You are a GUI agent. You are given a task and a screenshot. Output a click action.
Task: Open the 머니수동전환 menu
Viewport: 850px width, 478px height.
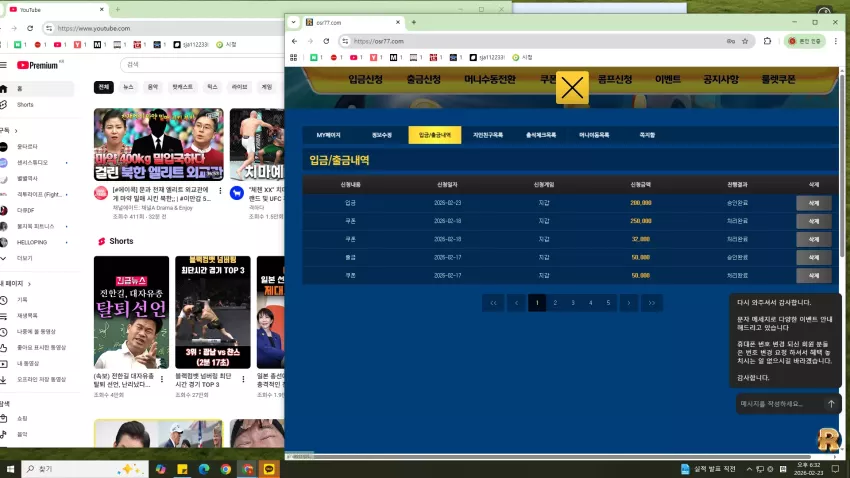point(490,79)
